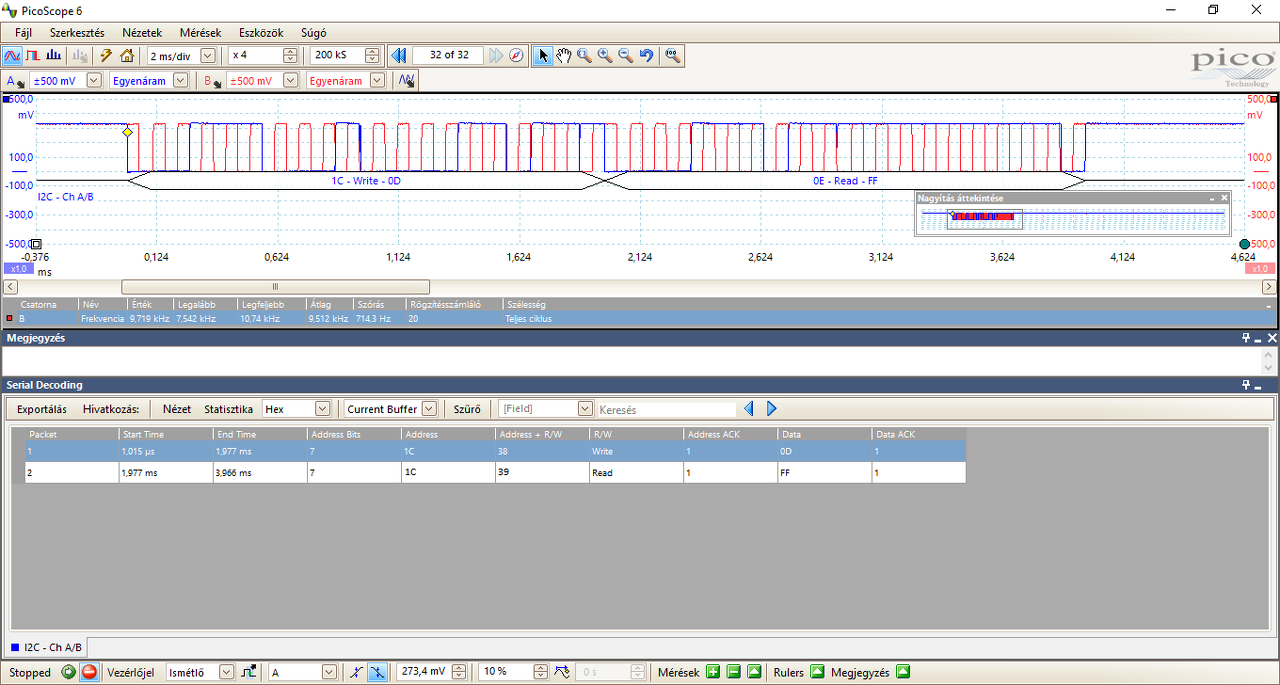Zoom to full view icon
Image resolution: width=1280 pixels, height=685 pixels.
point(673,56)
